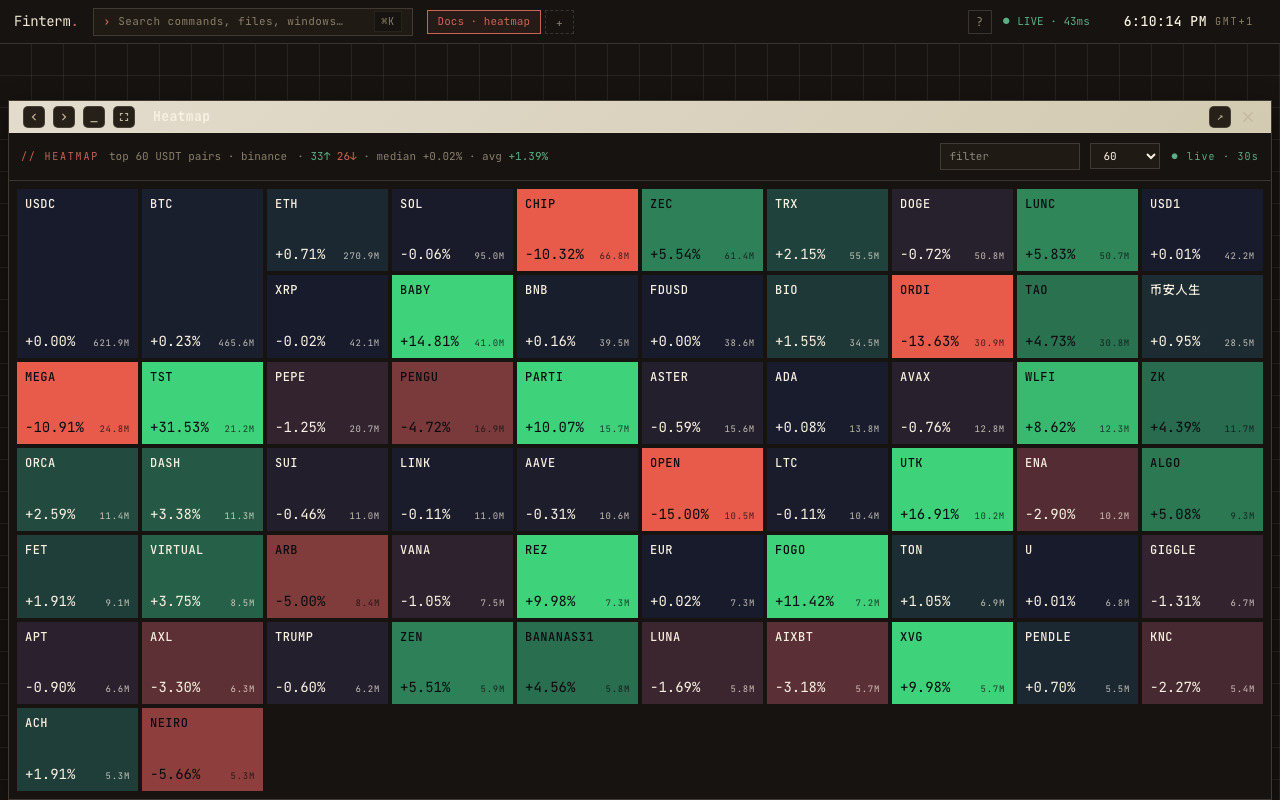This screenshot has width=1280, height=800.
Task: Select the ETH +0.71% tile
Action: [x=327, y=230]
